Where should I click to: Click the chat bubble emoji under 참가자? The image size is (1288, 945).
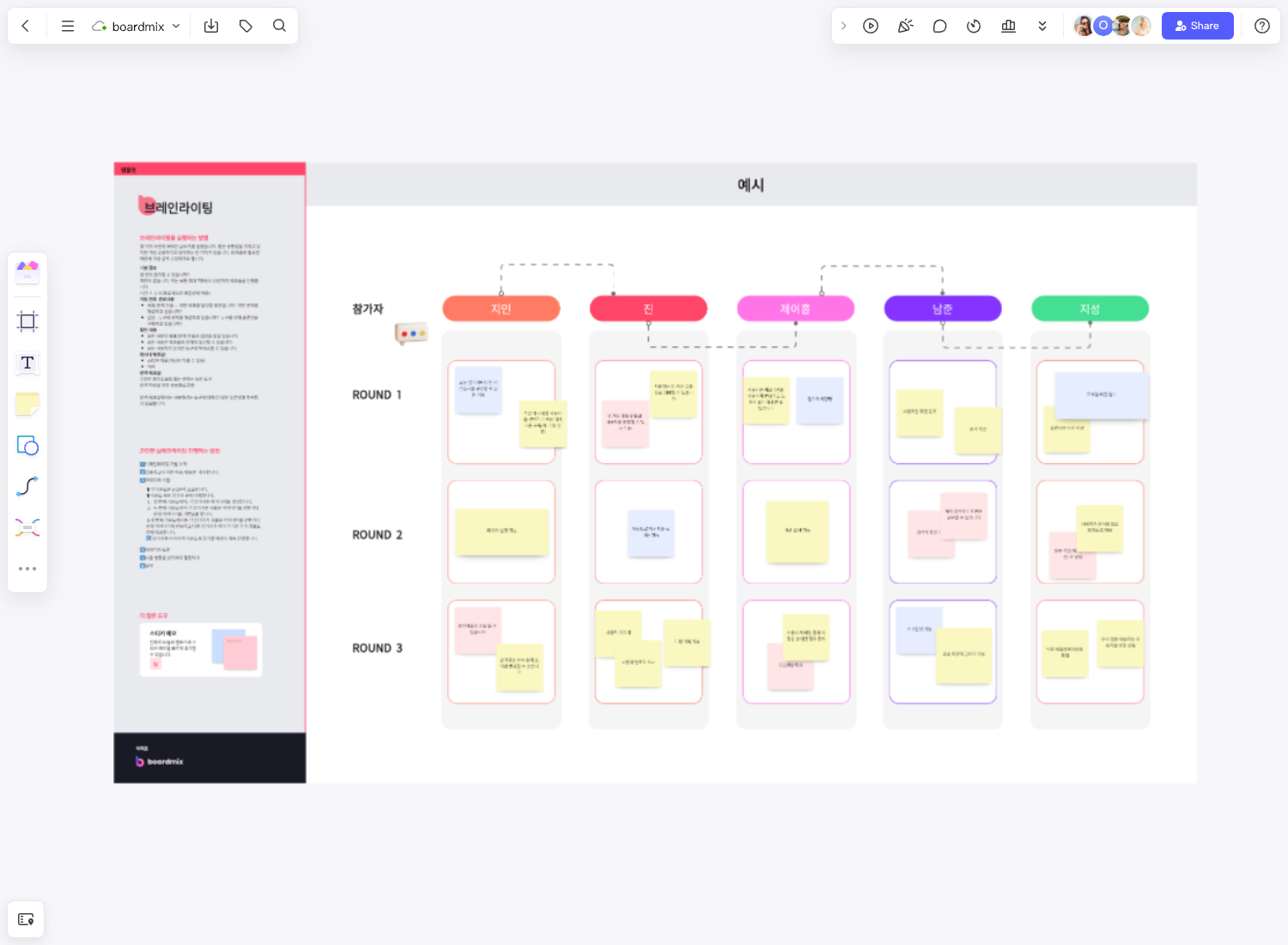pyautogui.click(x=411, y=333)
